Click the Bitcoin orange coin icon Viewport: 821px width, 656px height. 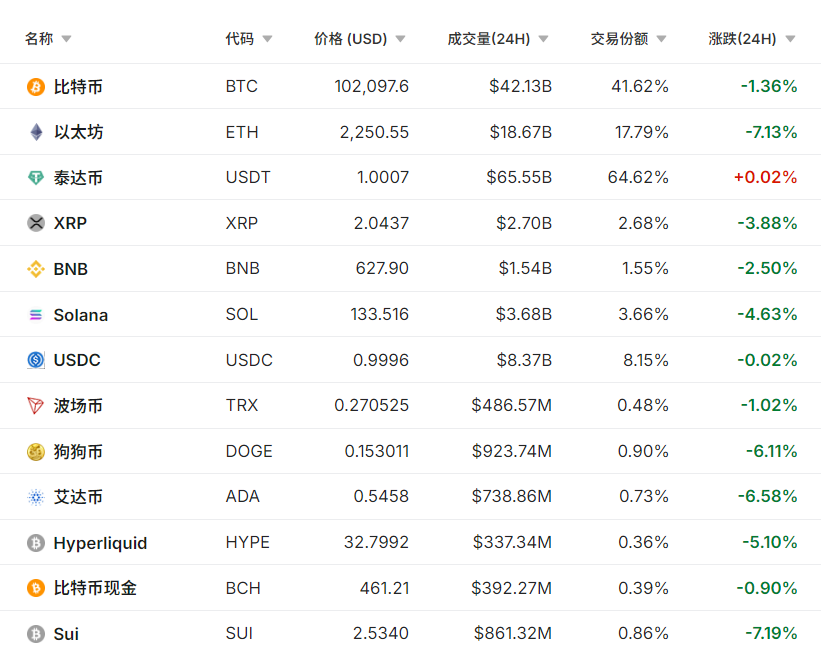coord(36,87)
